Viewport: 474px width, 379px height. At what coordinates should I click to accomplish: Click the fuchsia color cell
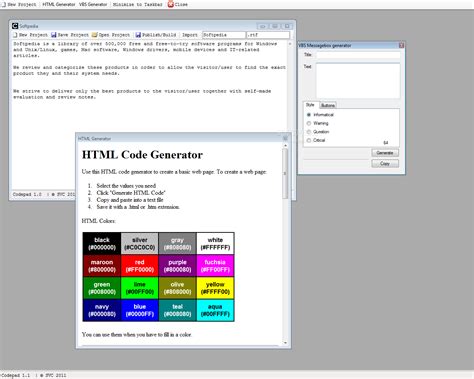coord(215,266)
